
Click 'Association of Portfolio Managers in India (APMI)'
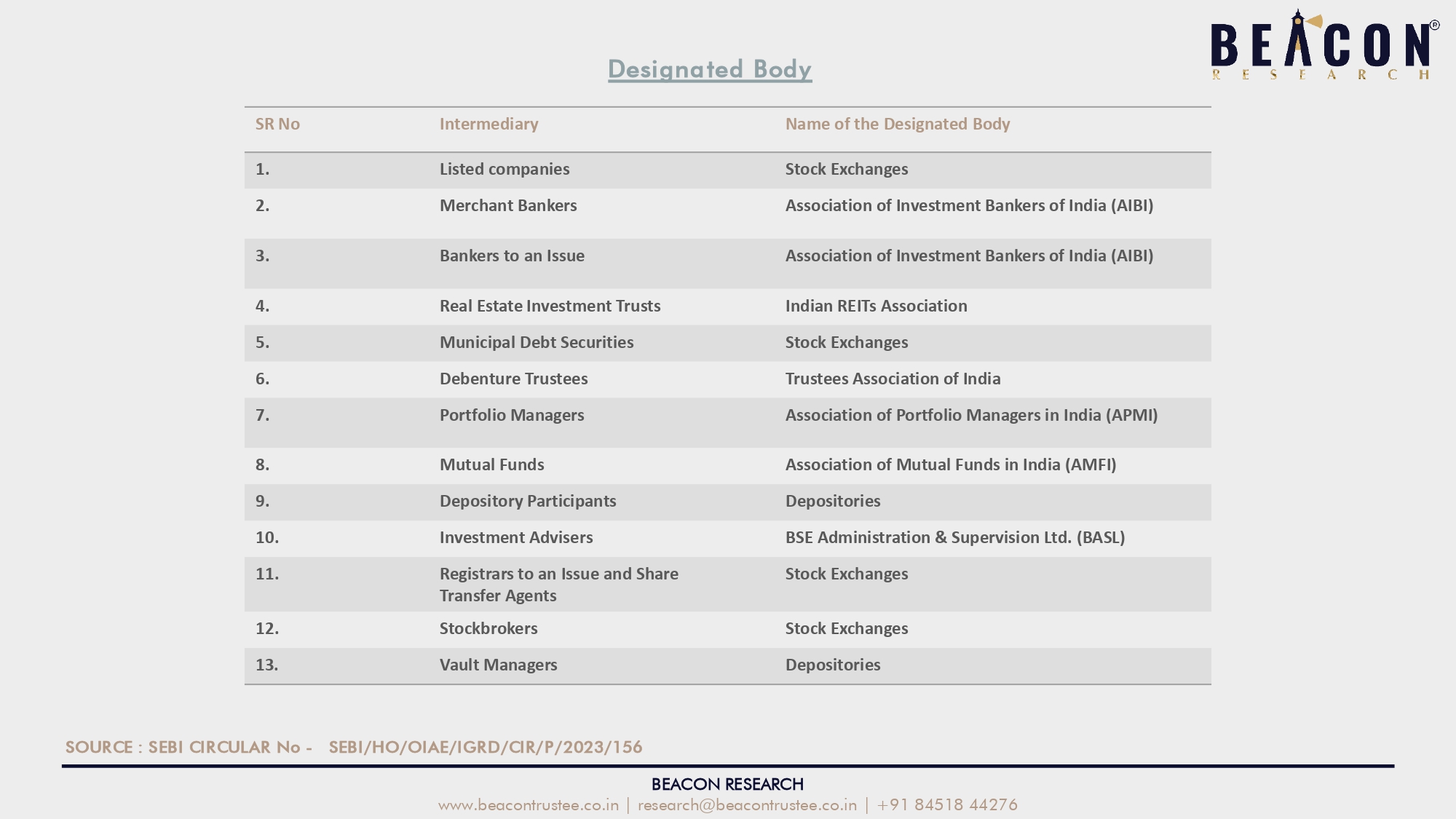click(971, 415)
